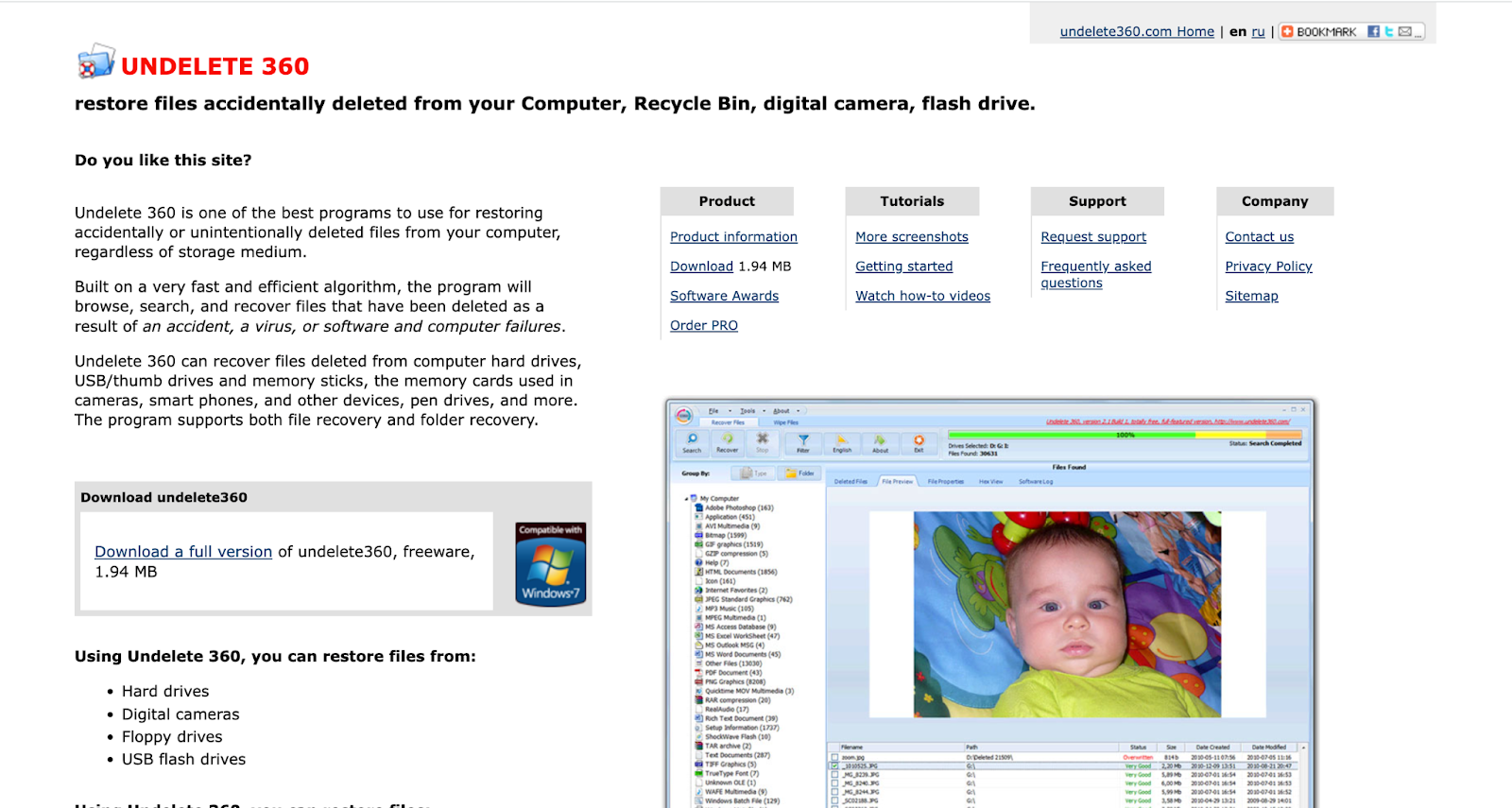Open the Getting started tutorial
Viewport: 1512px width, 808px height.
tap(904, 266)
